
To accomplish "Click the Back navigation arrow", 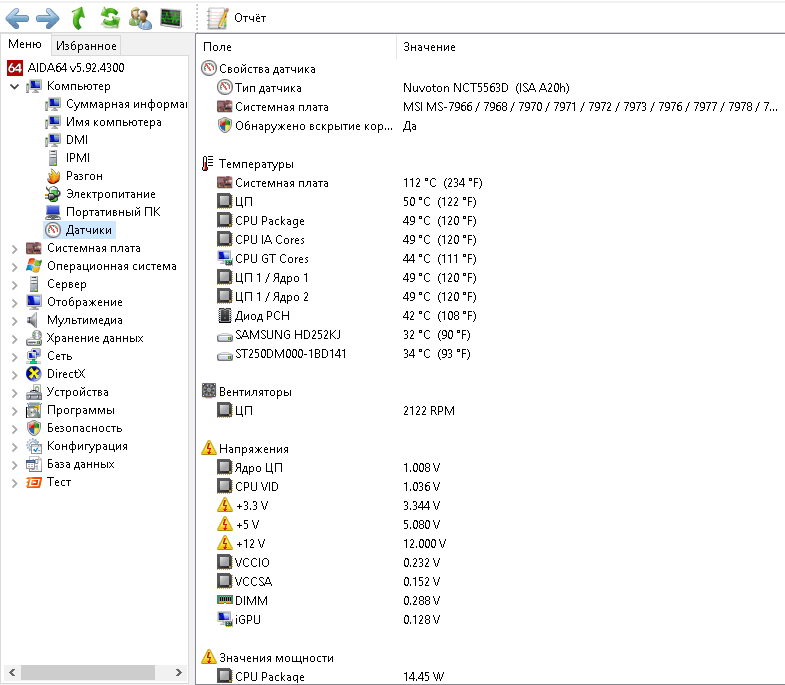I will point(17,17).
